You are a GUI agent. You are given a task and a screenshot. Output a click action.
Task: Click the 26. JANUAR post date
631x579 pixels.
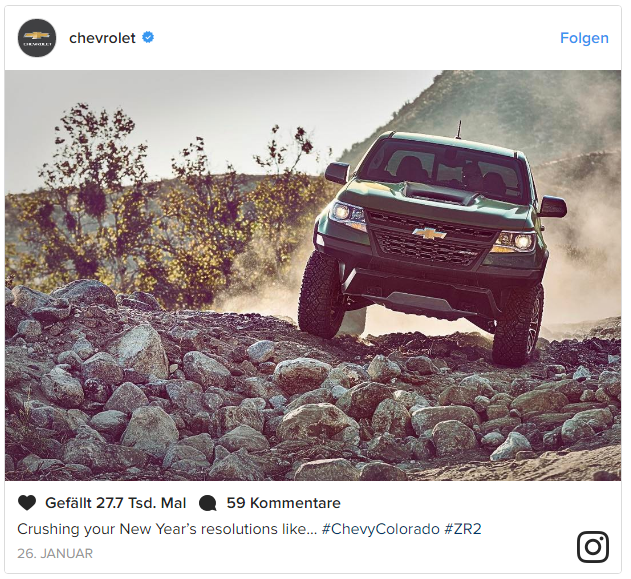55,553
